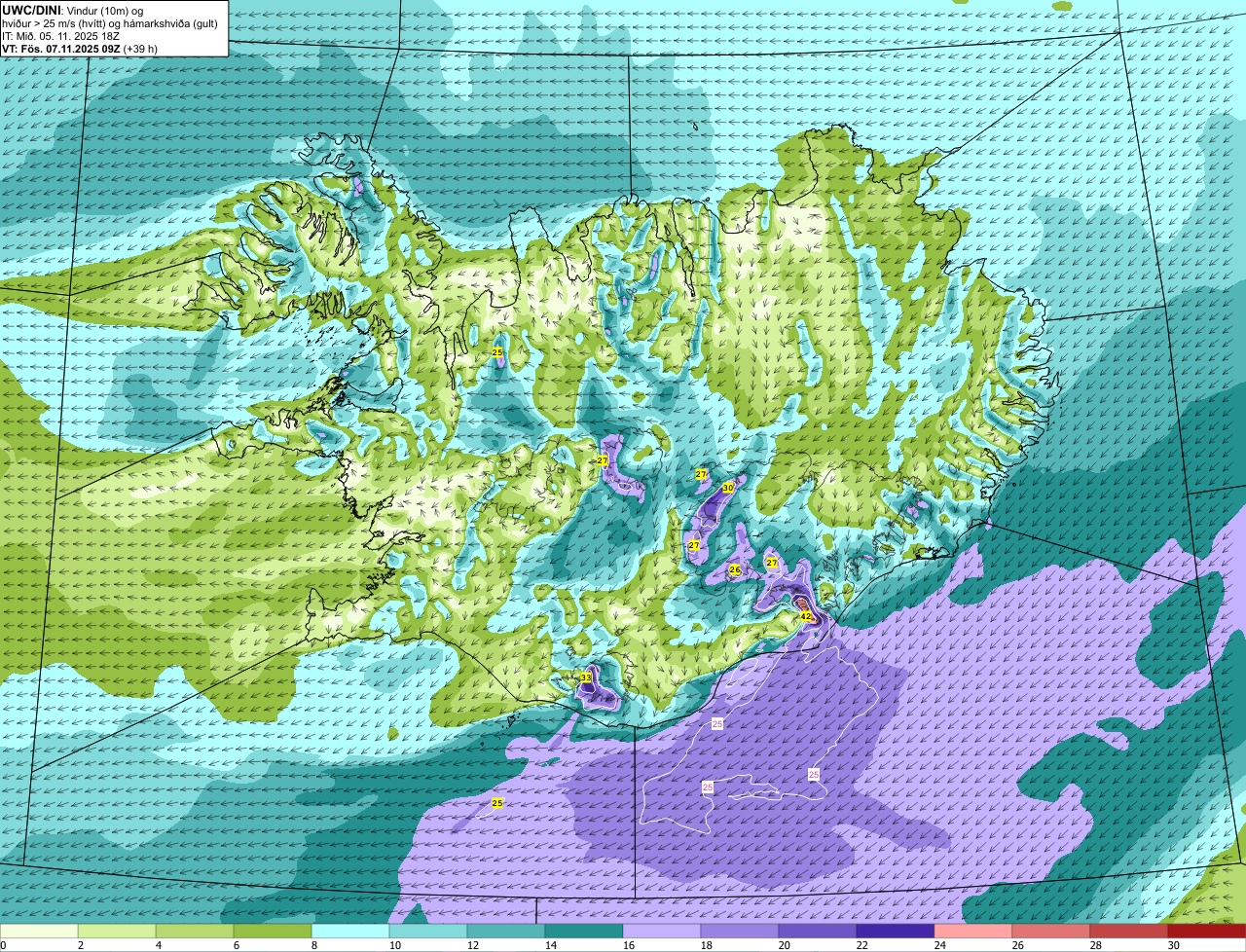Image resolution: width=1246 pixels, height=952 pixels.
Task: Choose the 22–24 m/s dark indigo swatch
Action: (x=896, y=932)
